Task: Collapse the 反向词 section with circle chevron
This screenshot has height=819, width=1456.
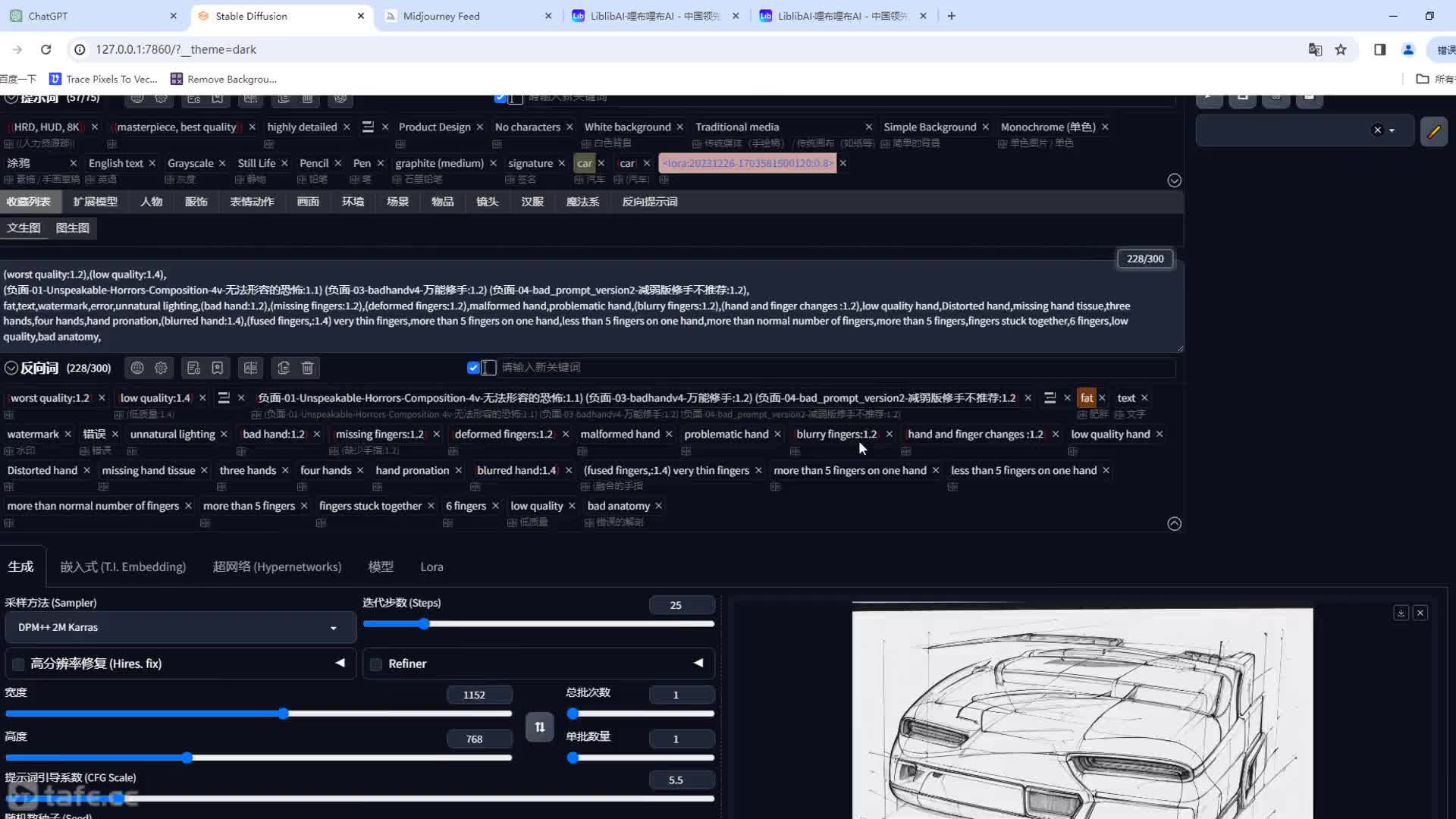Action: (11, 368)
